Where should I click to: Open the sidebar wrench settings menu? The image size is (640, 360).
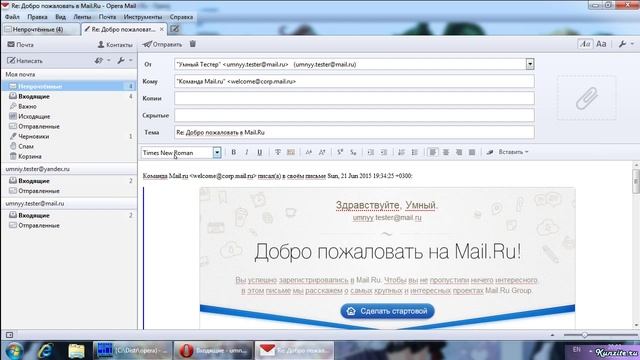click(x=124, y=60)
